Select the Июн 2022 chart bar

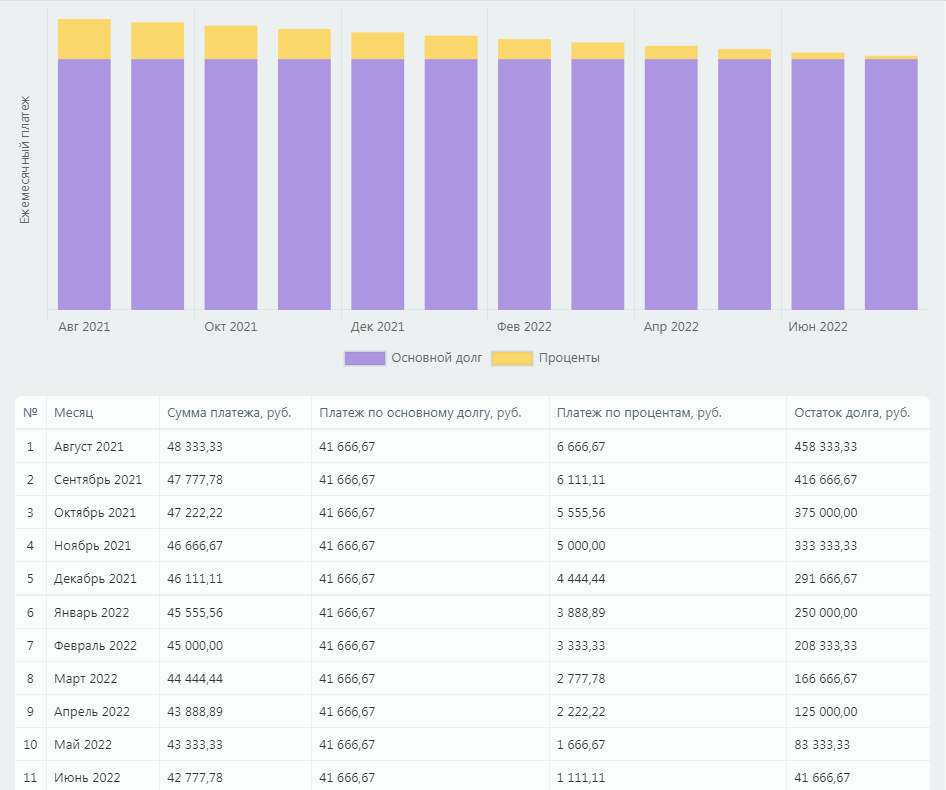[x=817, y=181]
